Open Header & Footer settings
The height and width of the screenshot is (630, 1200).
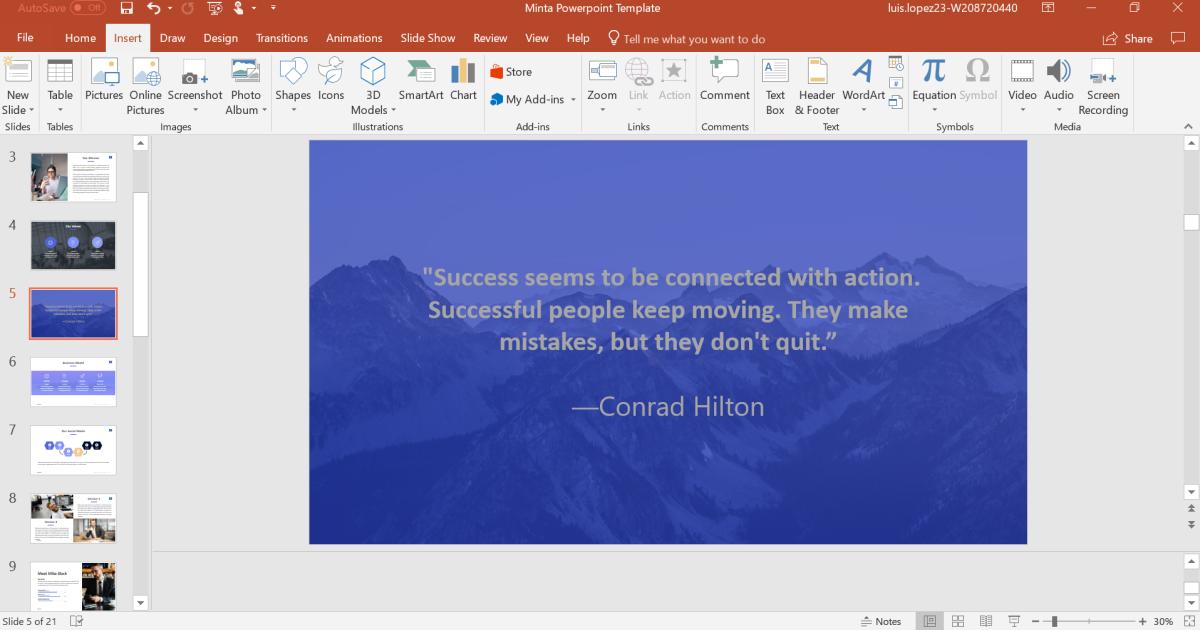click(x=817, y=85)
